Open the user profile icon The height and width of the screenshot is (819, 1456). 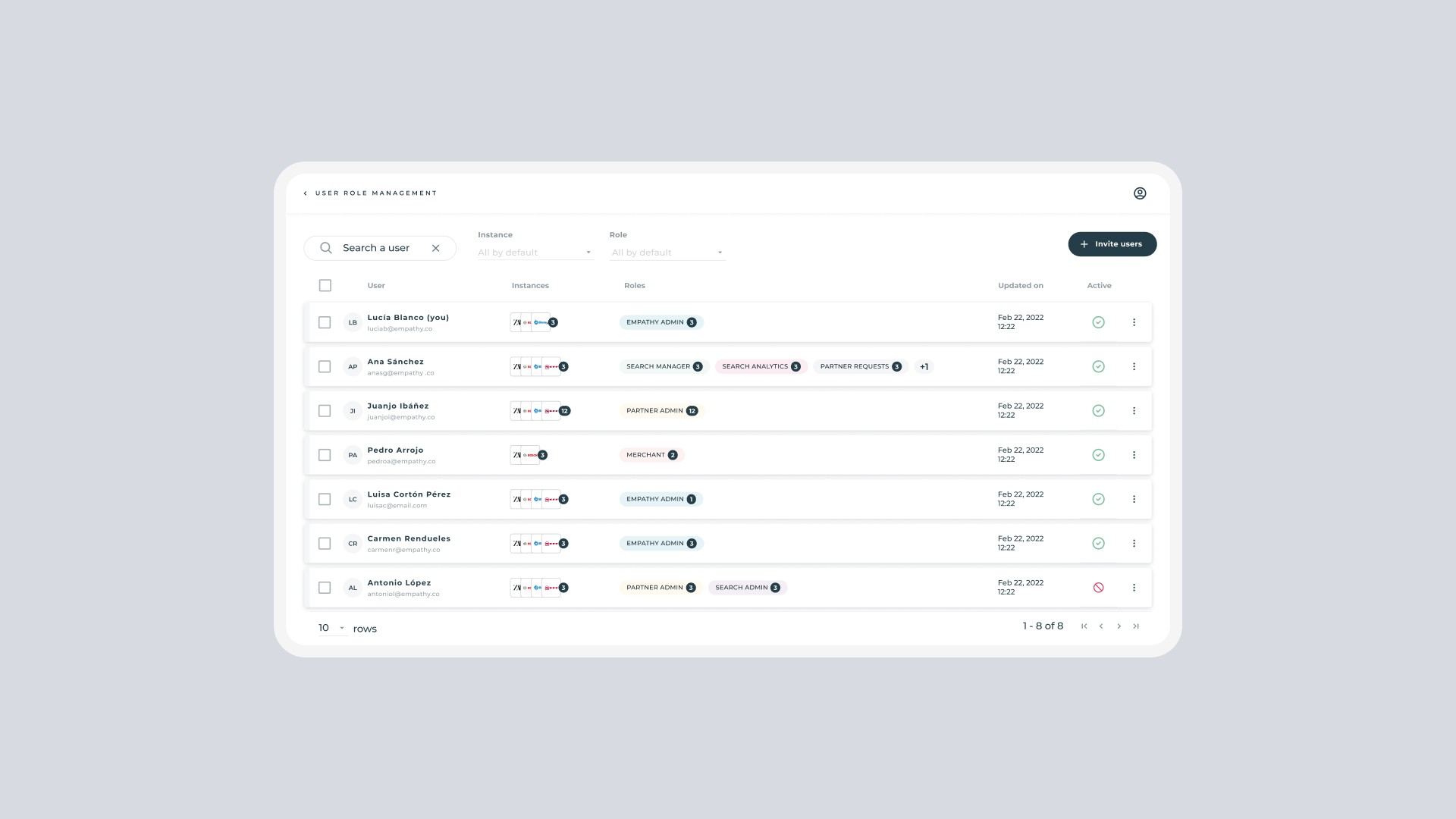pyautogui.click(x=1139, y=193)
